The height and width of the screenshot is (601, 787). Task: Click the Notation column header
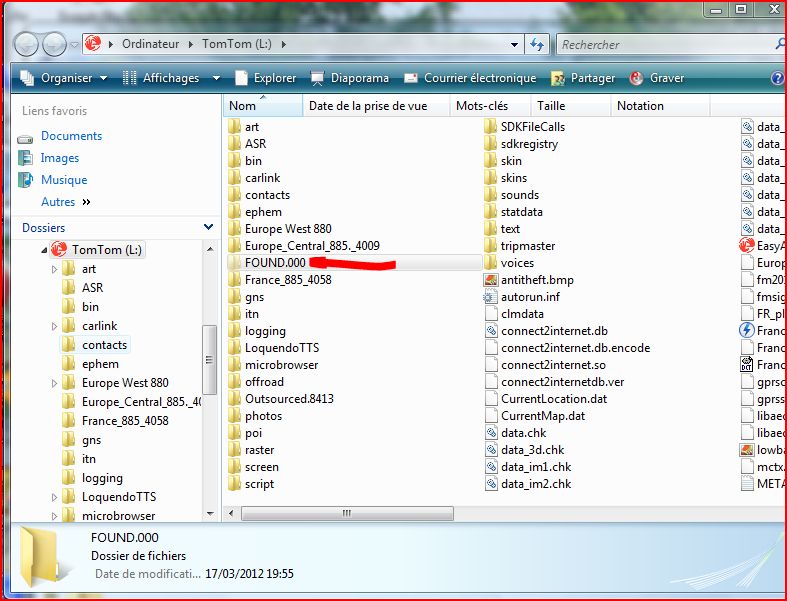660,106
